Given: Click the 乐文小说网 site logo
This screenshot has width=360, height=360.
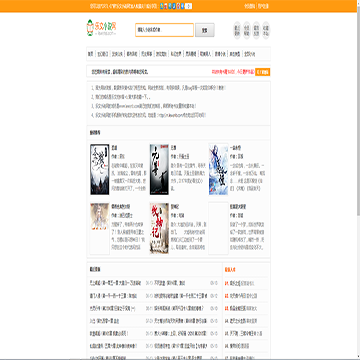Looking at the screenshot, I should pos(101,28).
